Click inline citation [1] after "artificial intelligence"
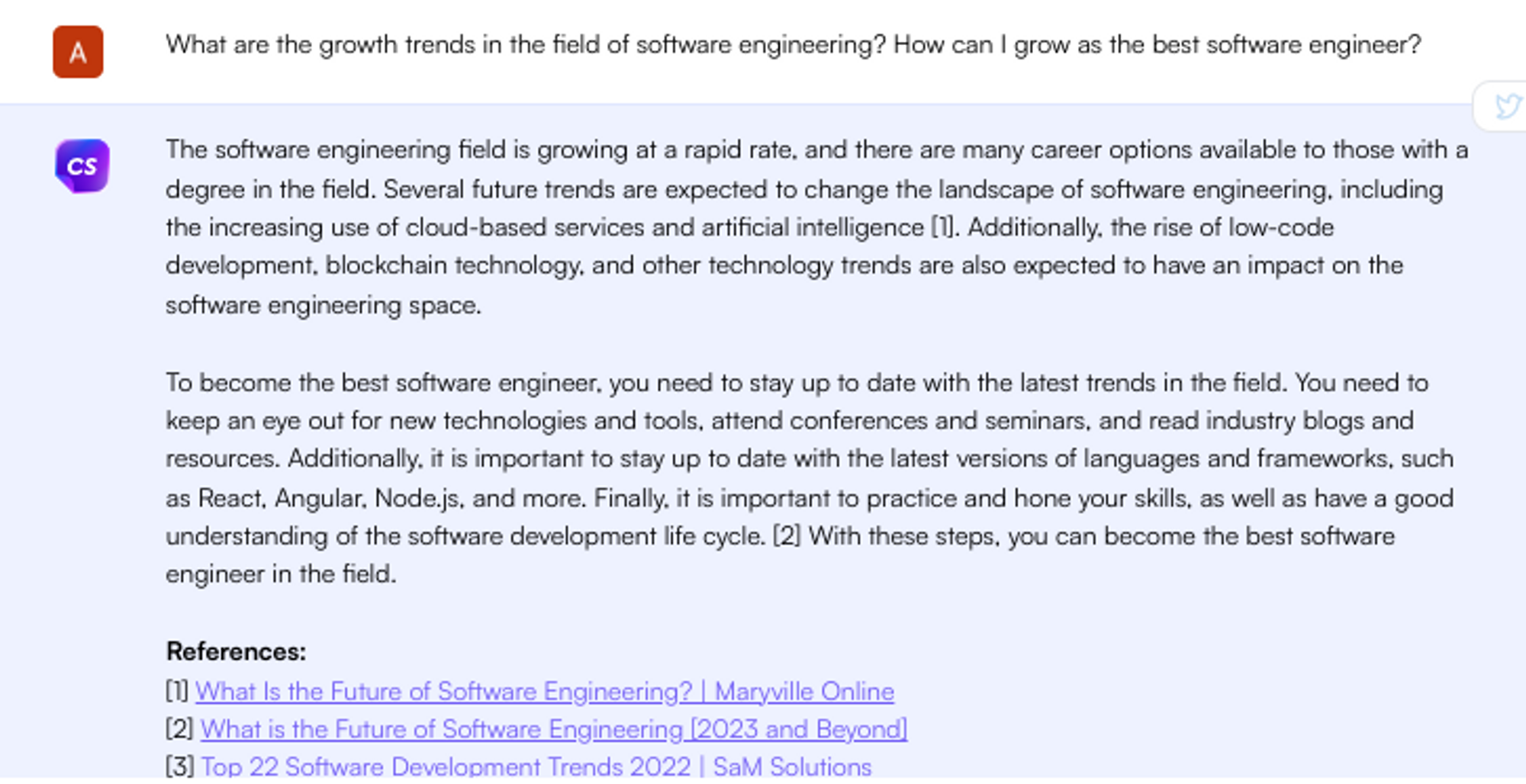This screenshot has height=784, width=1526. (x=942, y=227)
